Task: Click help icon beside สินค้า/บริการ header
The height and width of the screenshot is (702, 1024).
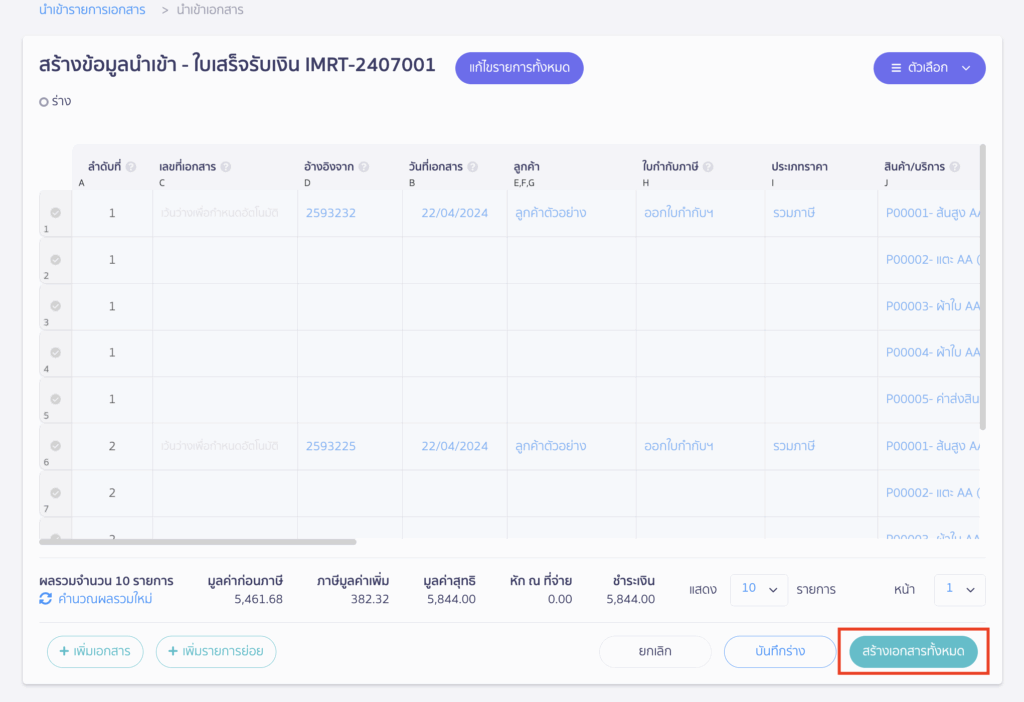Action: (955, 167)
